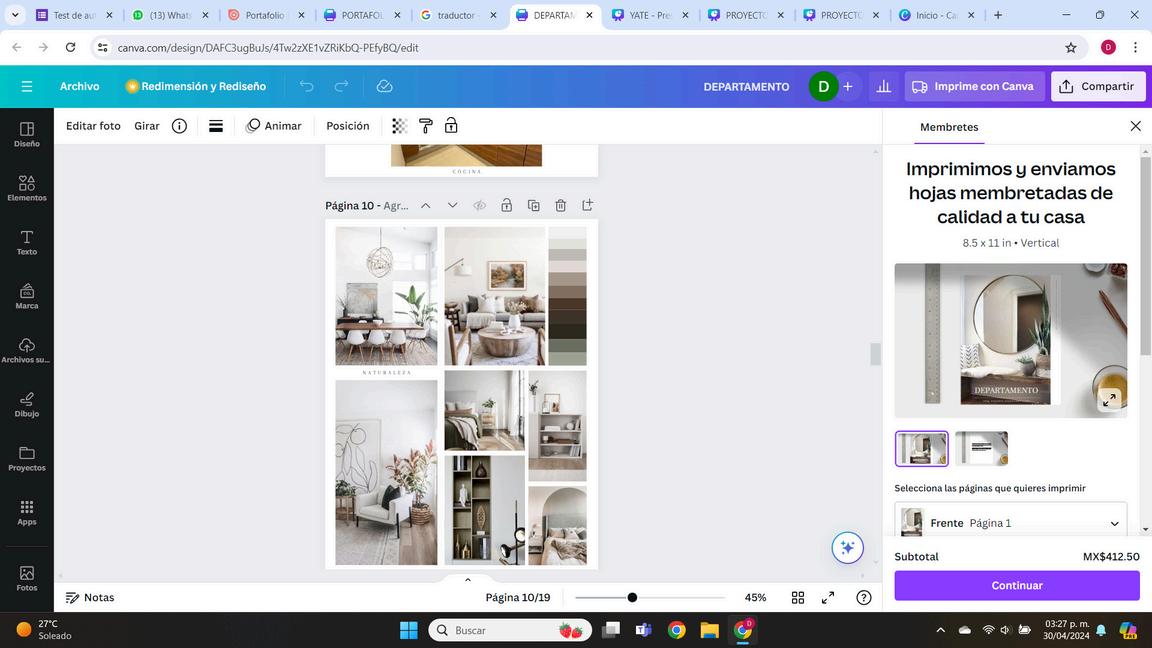Open the Apps sidebar panel
This screenshot has width=1152, height=648.
pyautogui.click(x=26, y=512)
